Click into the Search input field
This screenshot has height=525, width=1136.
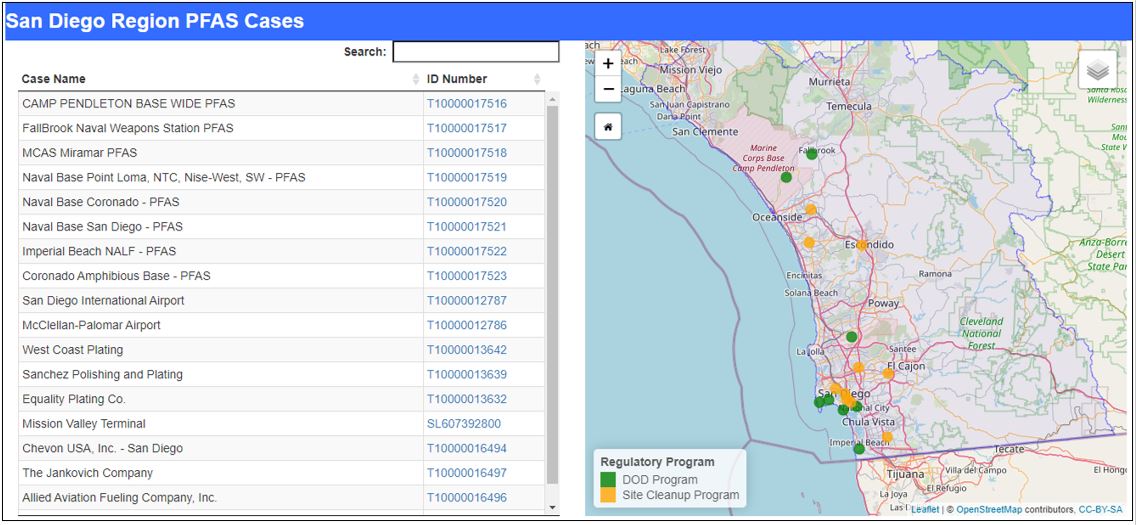(475, 52)
